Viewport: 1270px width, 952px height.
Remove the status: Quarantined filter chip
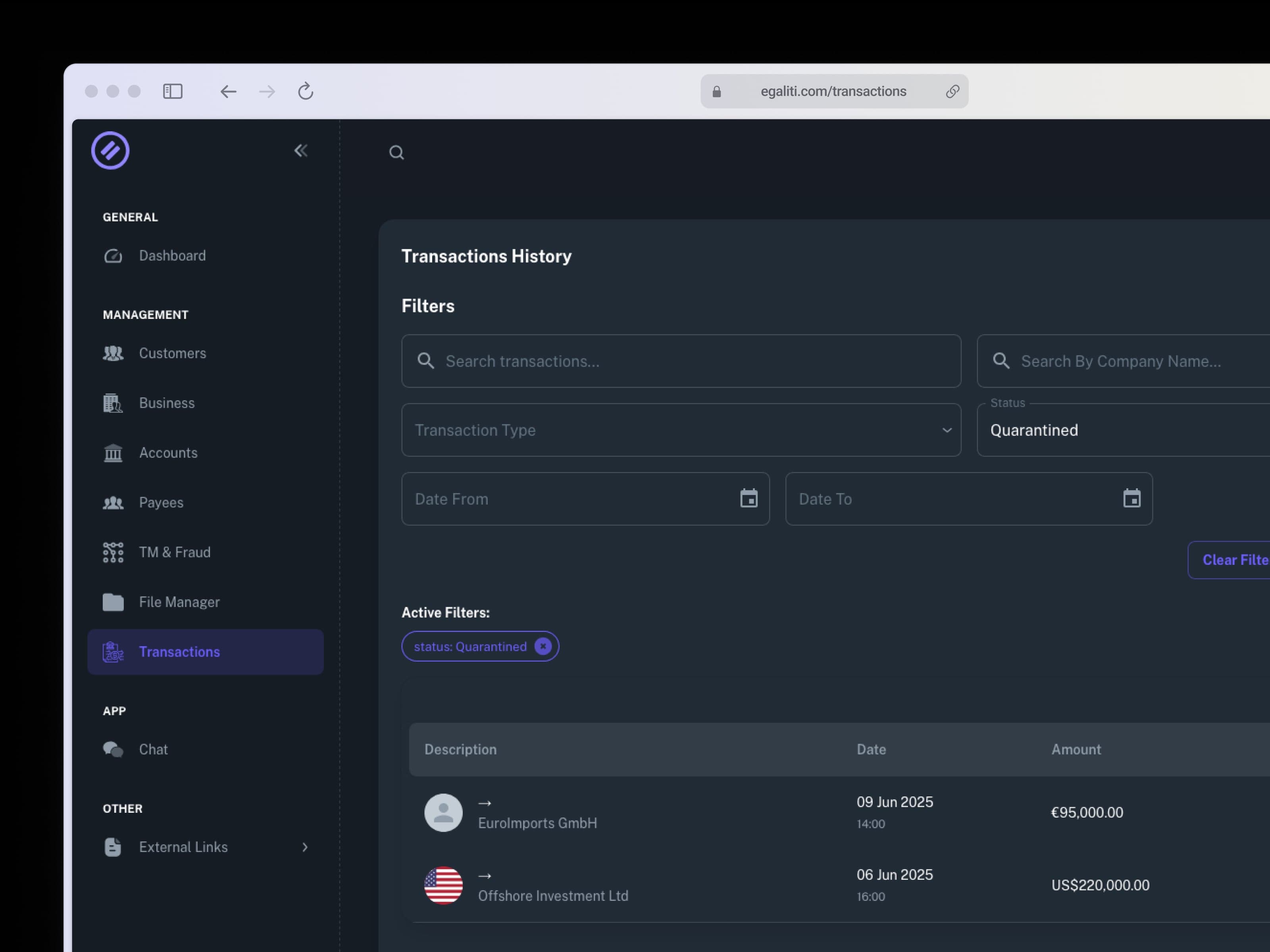(x=543, y=647)
